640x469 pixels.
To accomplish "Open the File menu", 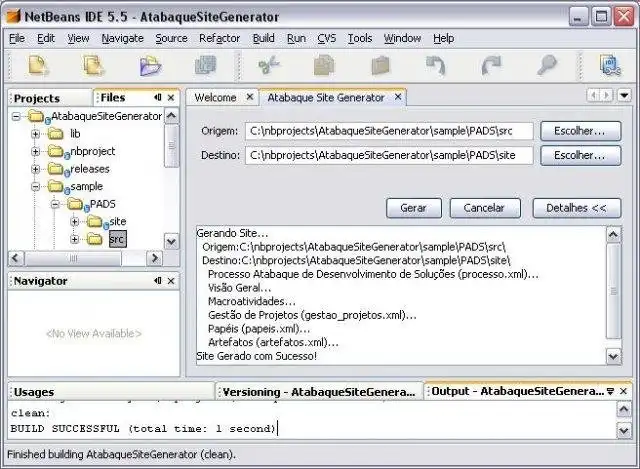I will click(17, 38).
